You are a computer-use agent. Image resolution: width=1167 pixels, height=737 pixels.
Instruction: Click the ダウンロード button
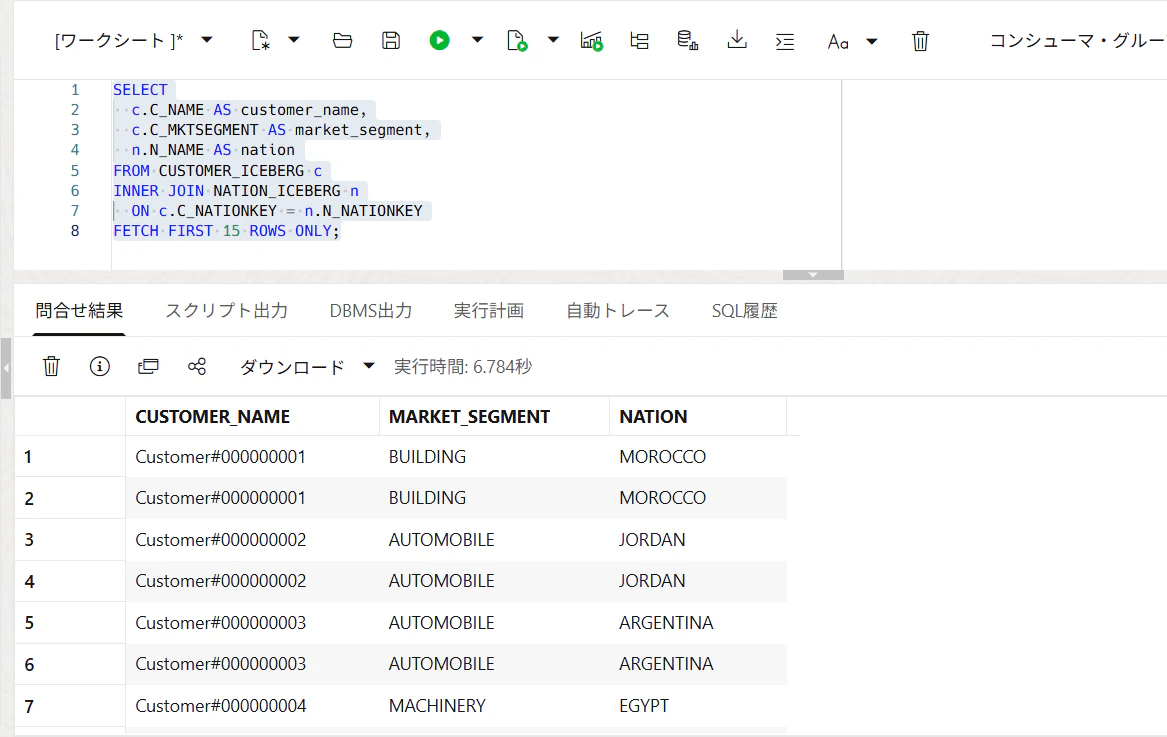[x=292, y=367]
